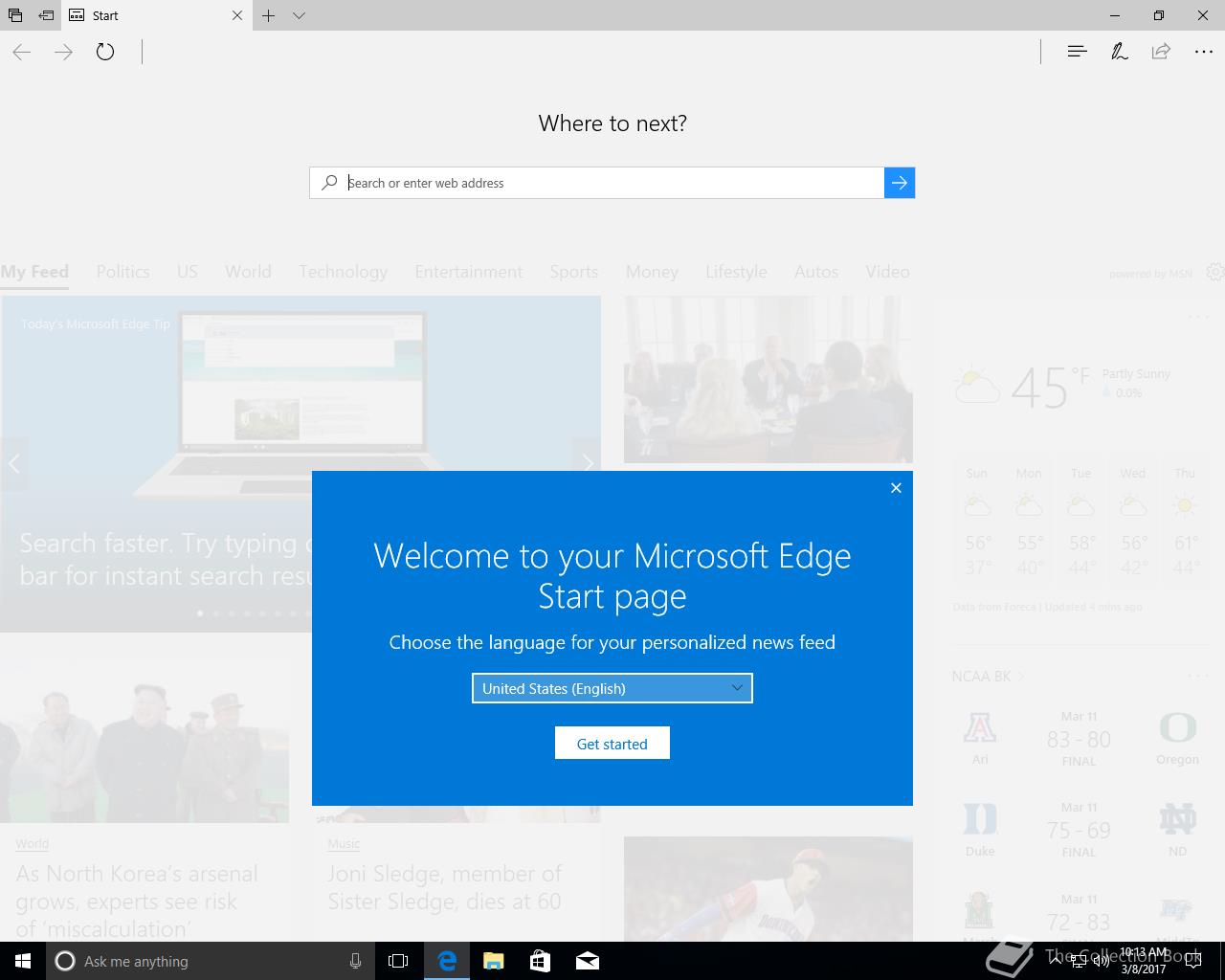This screenshot has width=1225, height=980.
Task: Open the Make a Web Note pen icon
Action: click(x=1119, y=52)
